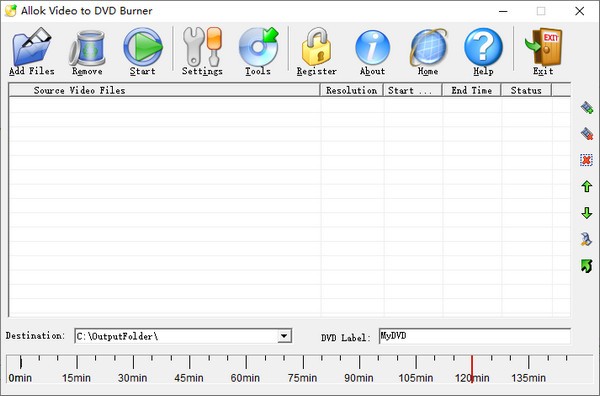This screenshot has width=600, height=396.
Task: Open the Add Files toolbar button
Action: tap(32, 51)
